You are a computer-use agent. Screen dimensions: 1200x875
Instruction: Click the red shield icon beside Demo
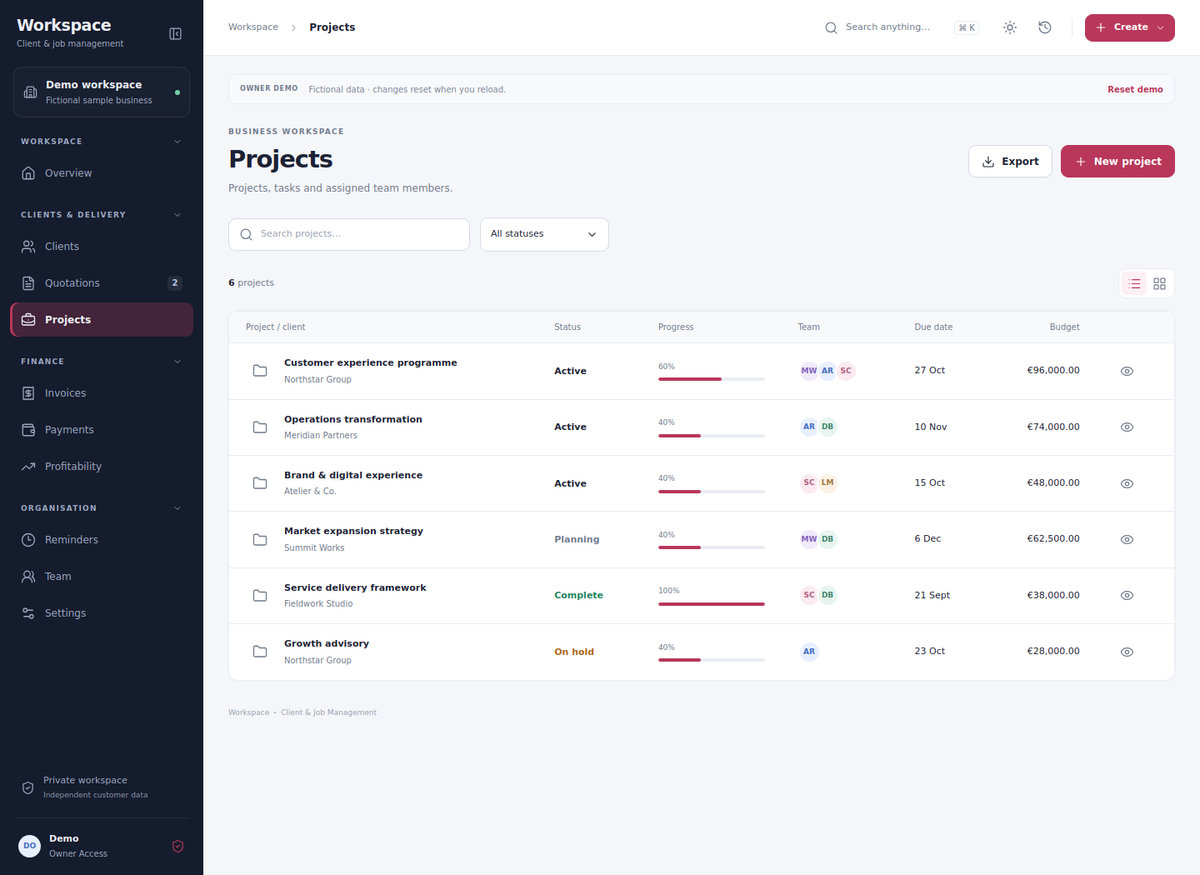coord(178,846)
